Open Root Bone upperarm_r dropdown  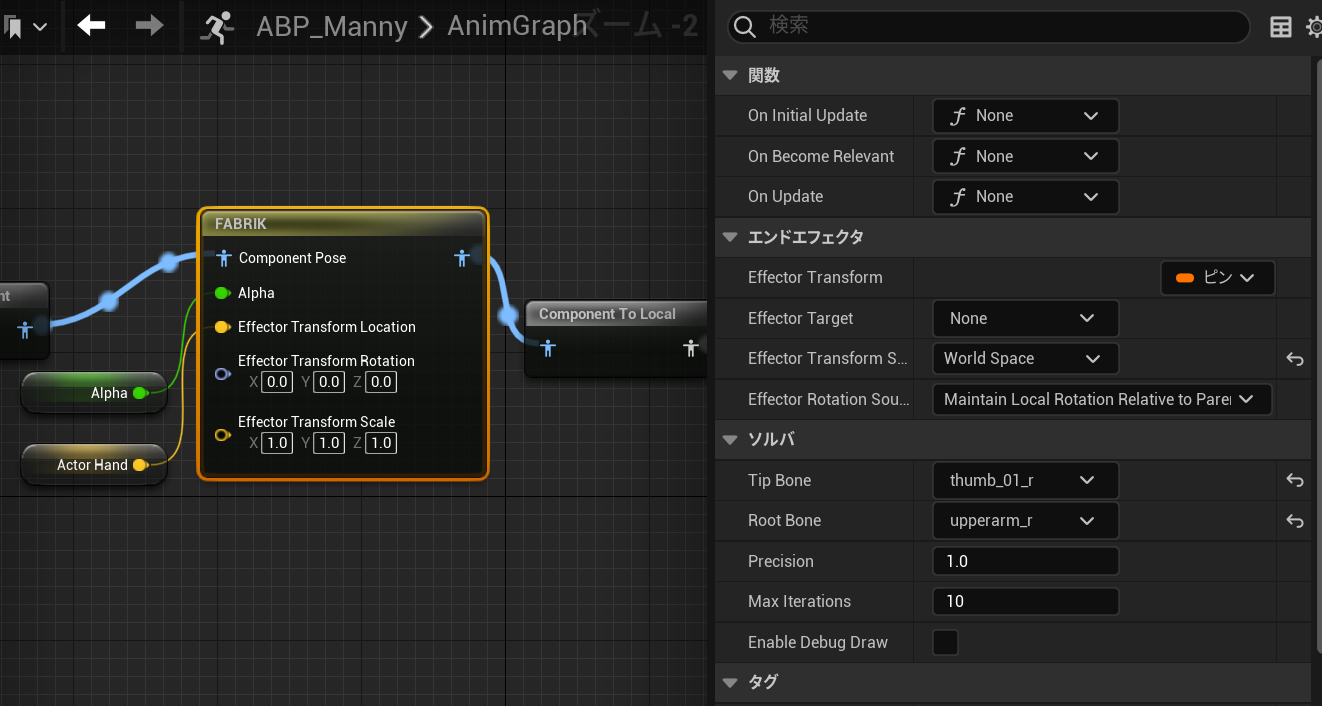(x=1025, y=521)
